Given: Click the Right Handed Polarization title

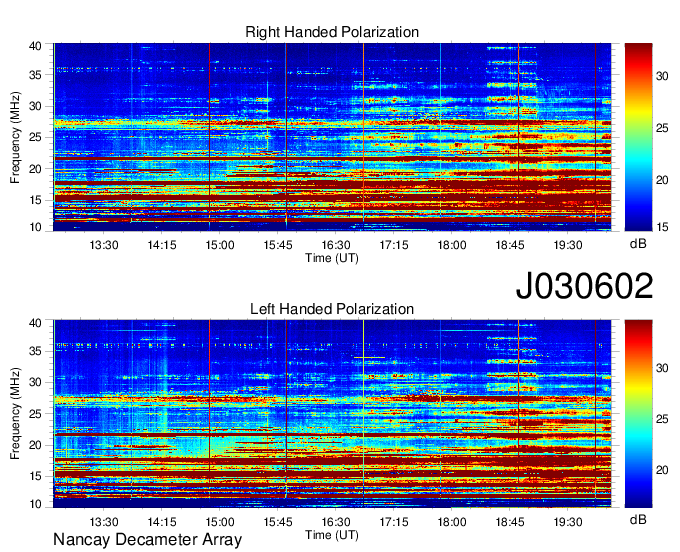Looking at the screenshot, I should [332, 32].
